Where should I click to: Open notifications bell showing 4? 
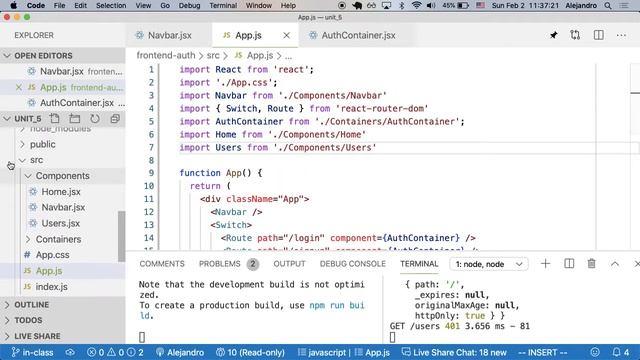coord(621,352)
